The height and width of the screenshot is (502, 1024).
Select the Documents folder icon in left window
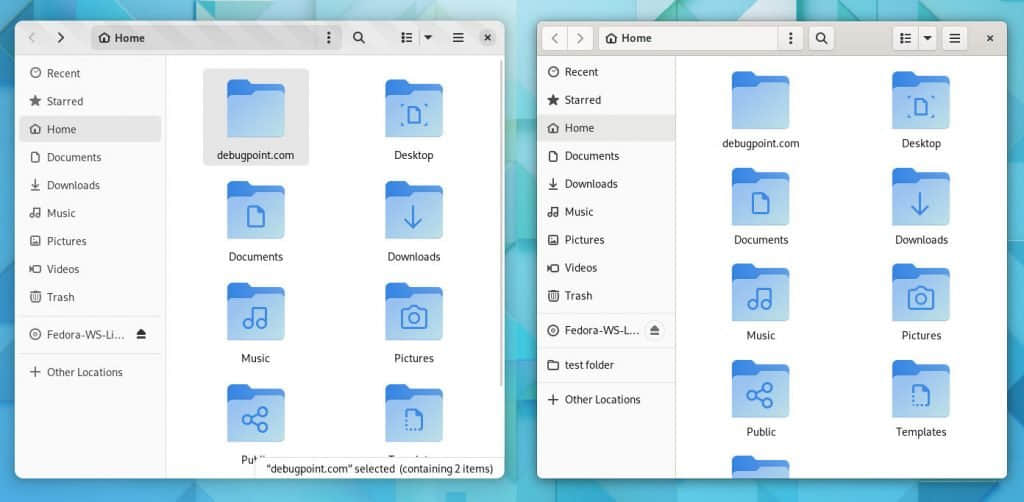[255, 210]
